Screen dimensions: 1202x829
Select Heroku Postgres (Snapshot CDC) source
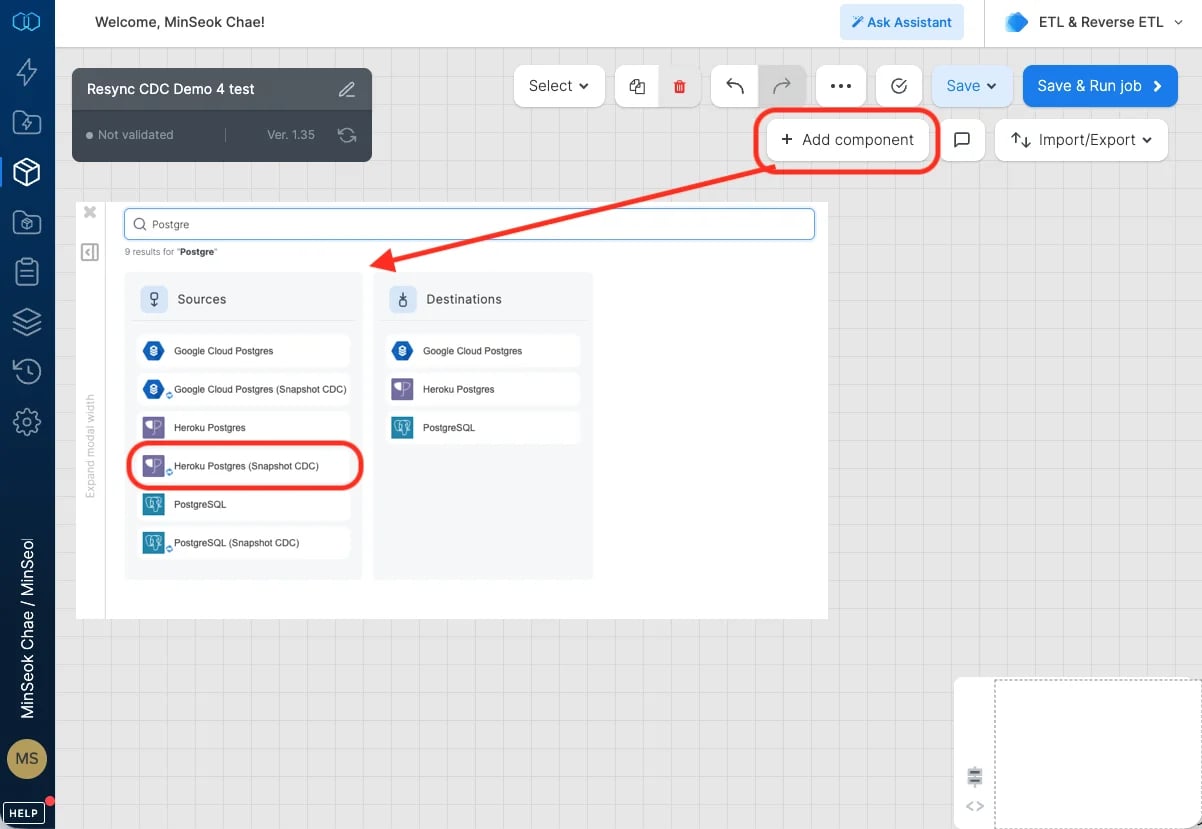243,466
